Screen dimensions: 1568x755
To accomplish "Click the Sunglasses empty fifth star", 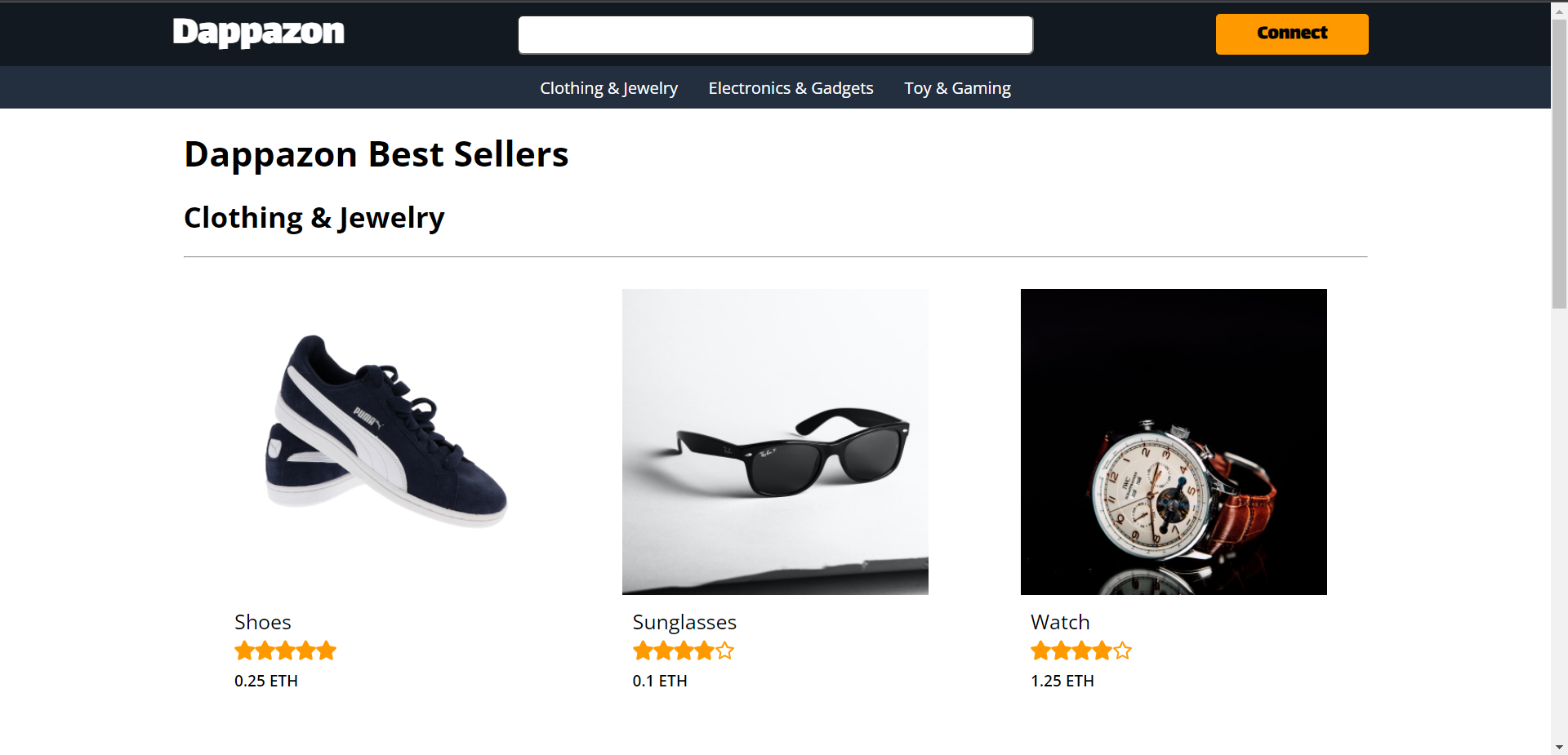I will (x=725, y=651).
